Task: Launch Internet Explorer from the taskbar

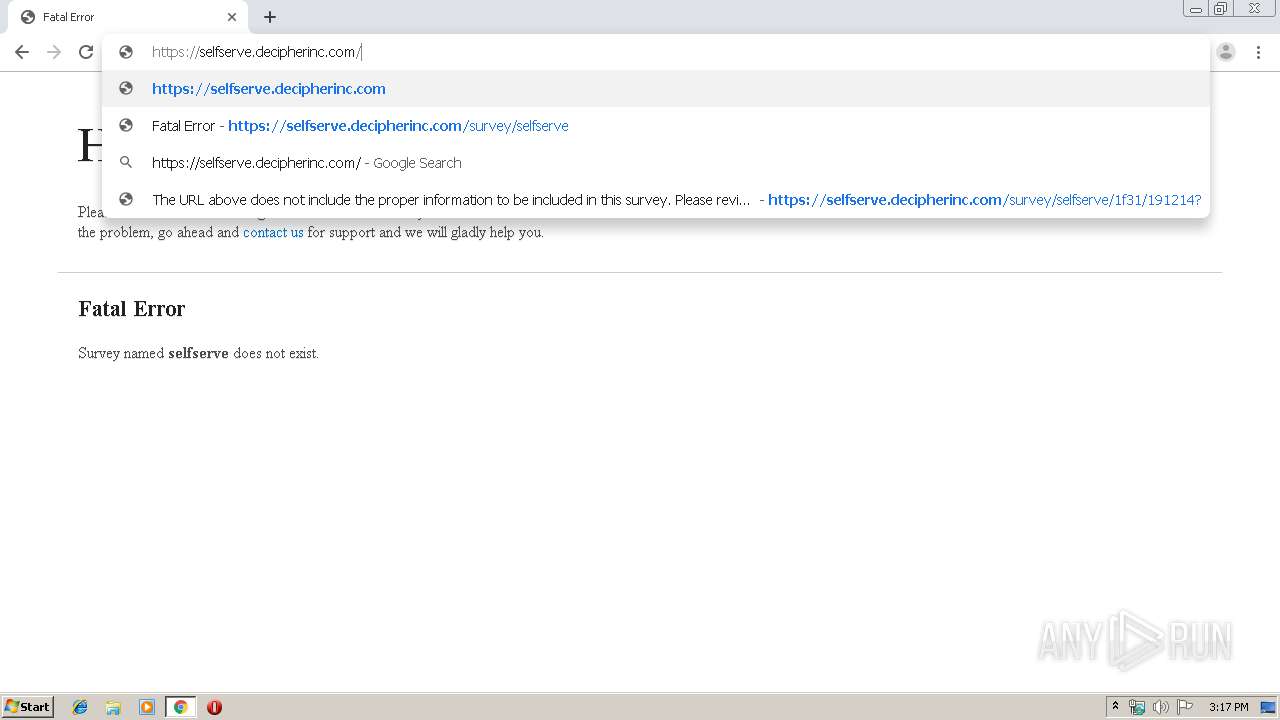Action: 80,707
